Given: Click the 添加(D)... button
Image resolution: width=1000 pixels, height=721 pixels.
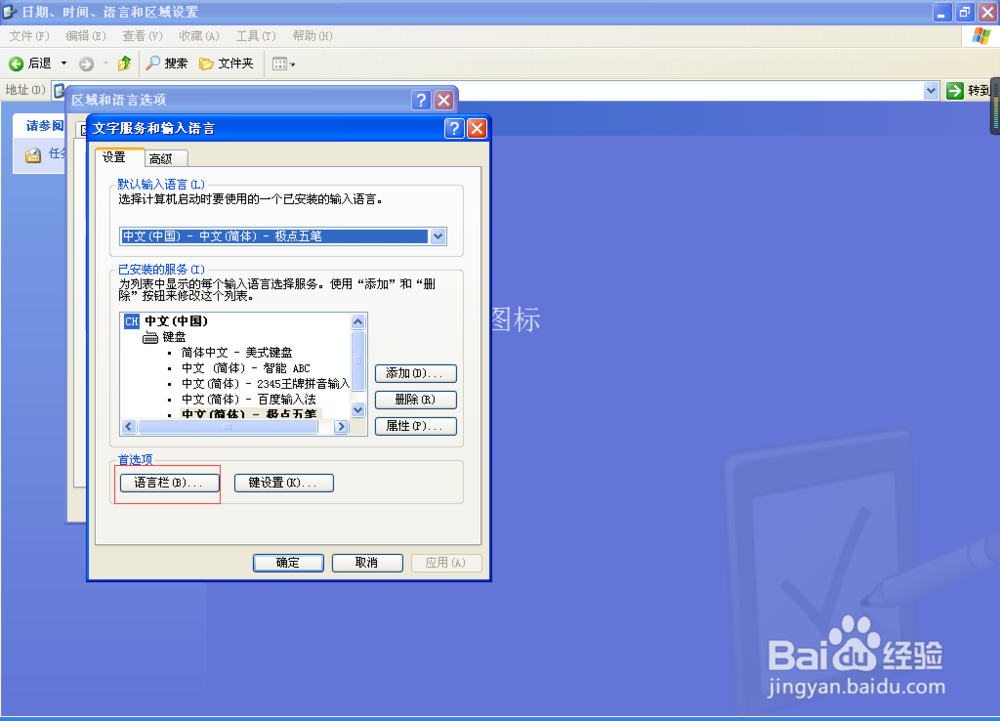Looking at the screenshot, I should point(416,373).
